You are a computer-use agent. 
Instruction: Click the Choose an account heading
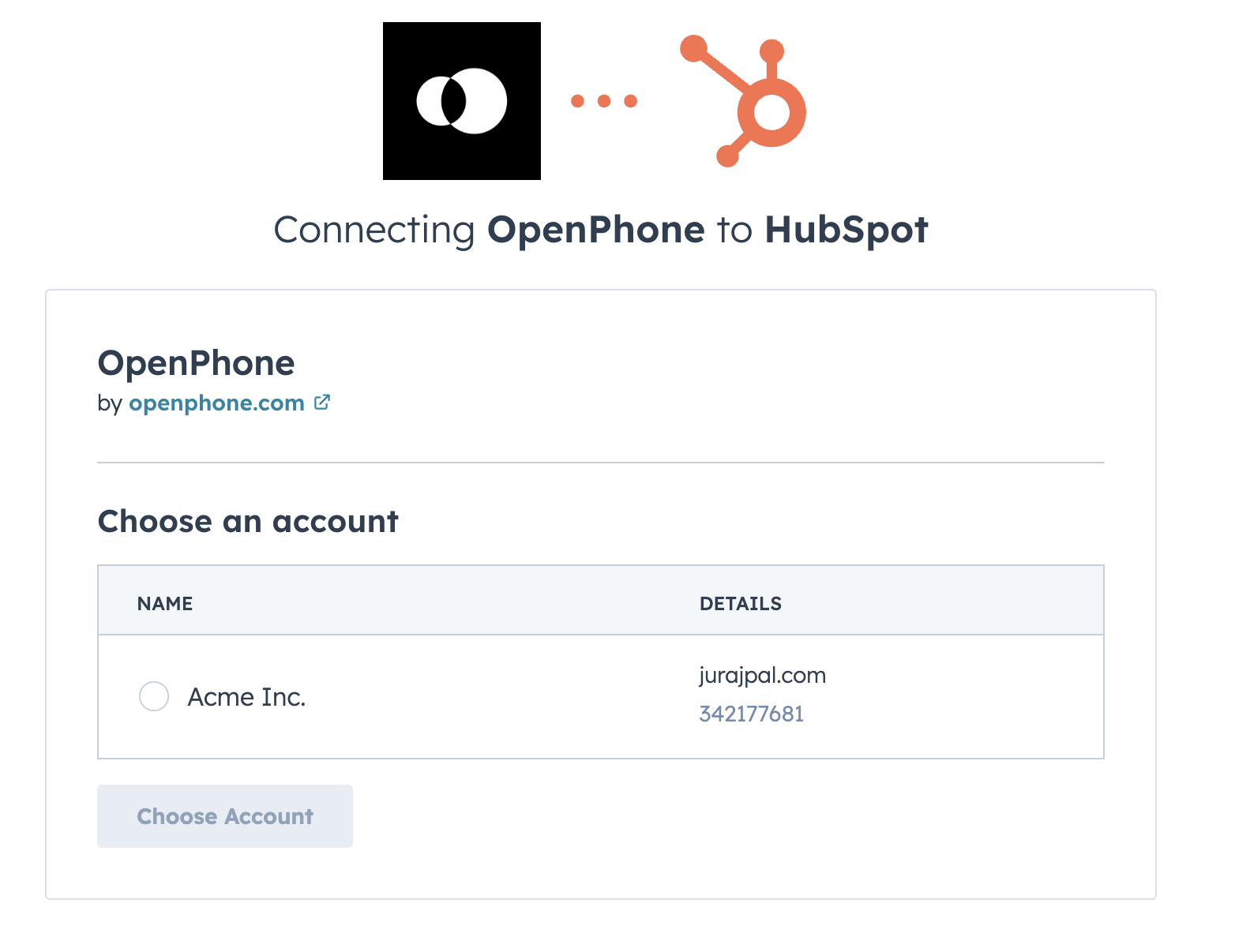pos(248,522)
